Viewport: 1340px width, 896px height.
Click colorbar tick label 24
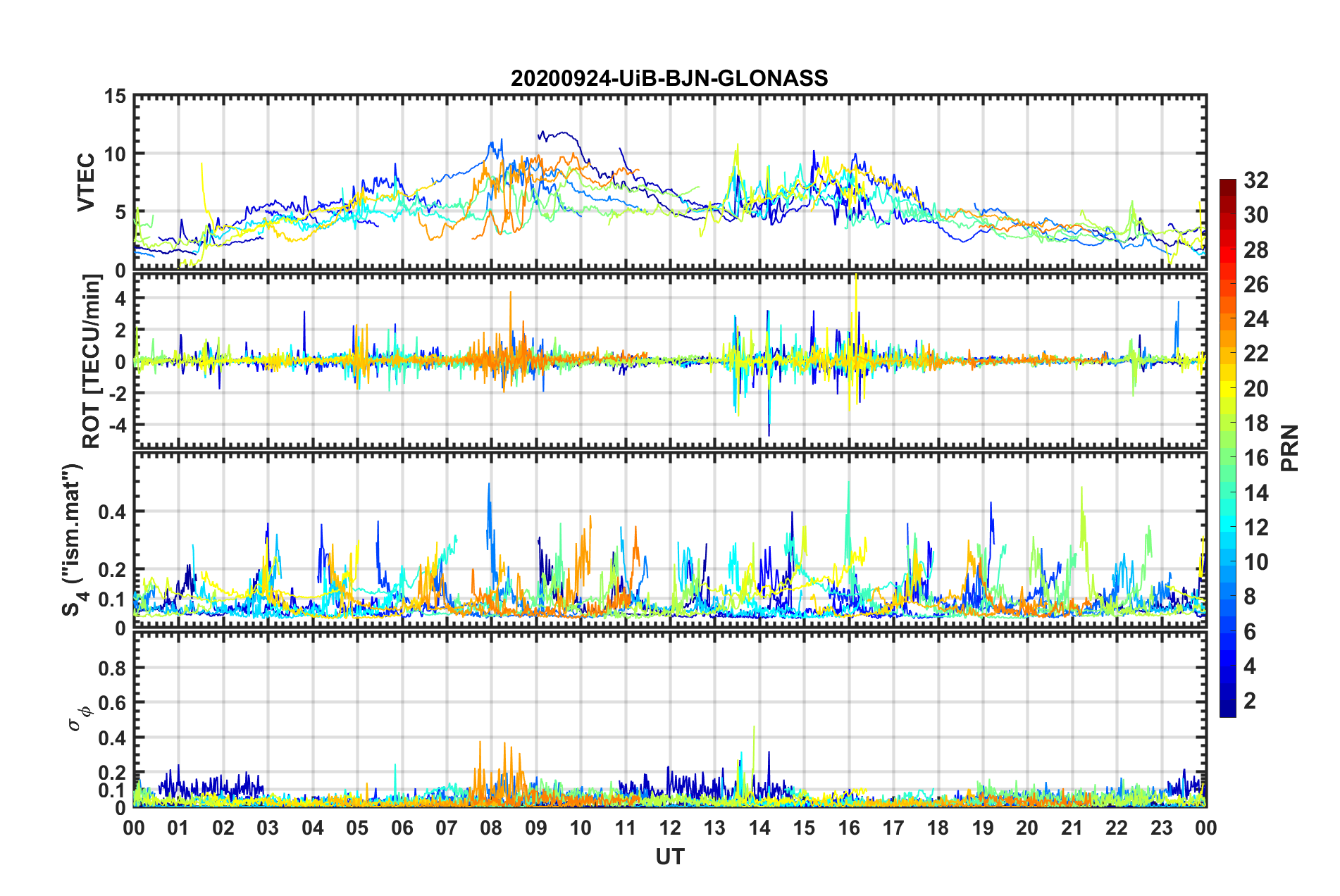click(x=1255, y=319)
